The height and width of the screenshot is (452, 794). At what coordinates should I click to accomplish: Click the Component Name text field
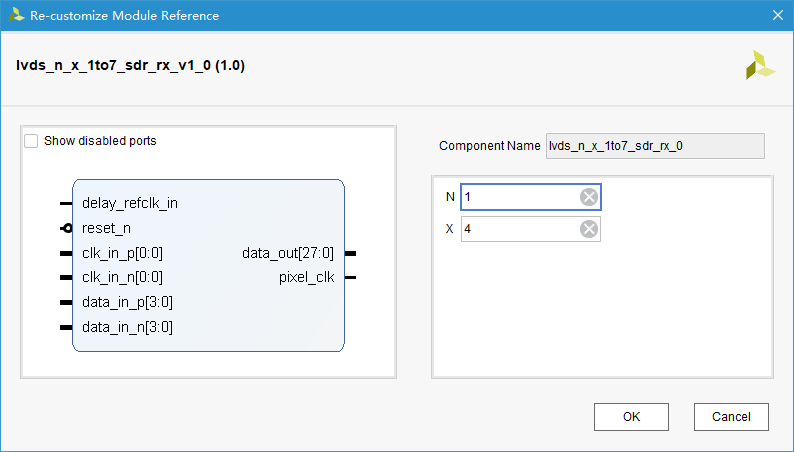[x=654, y=146]
